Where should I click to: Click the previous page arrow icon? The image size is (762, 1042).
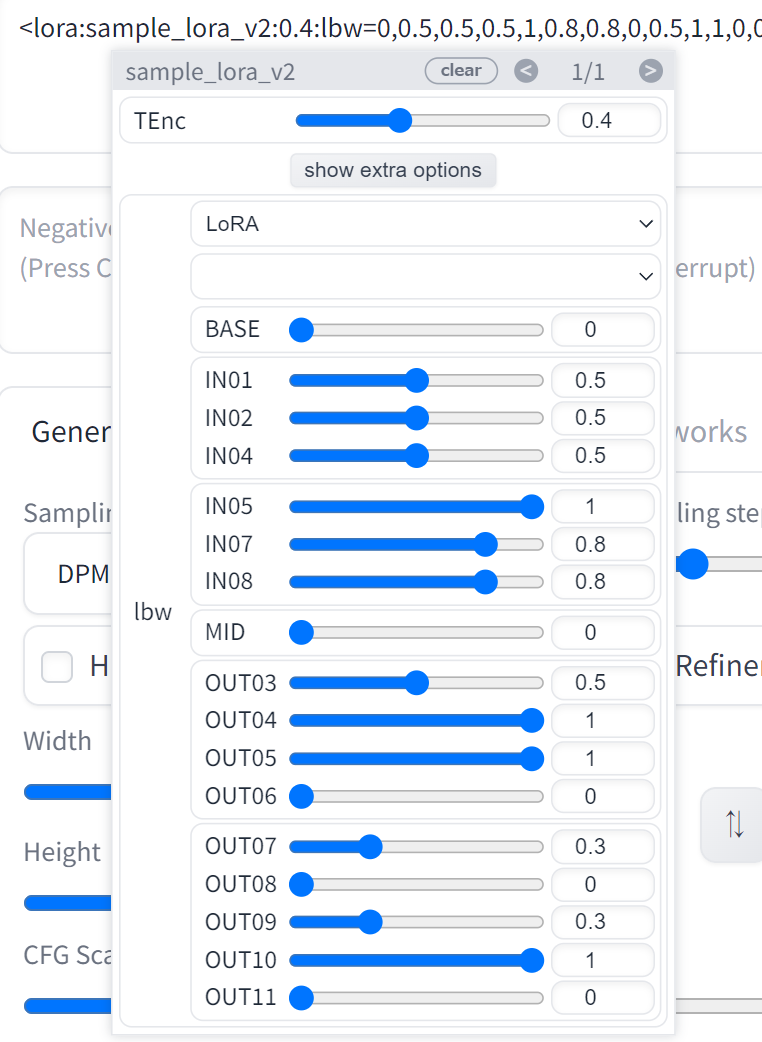click(526, 71)
